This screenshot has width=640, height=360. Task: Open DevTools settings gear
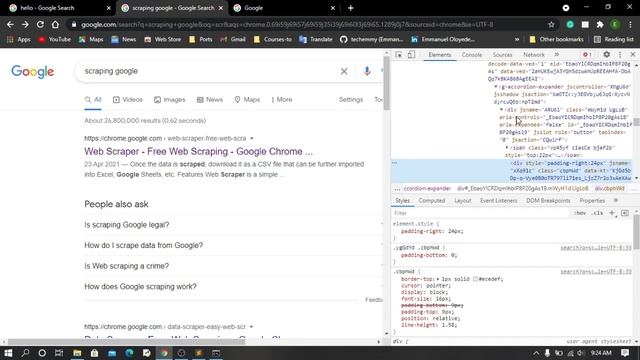pos(607,55)
